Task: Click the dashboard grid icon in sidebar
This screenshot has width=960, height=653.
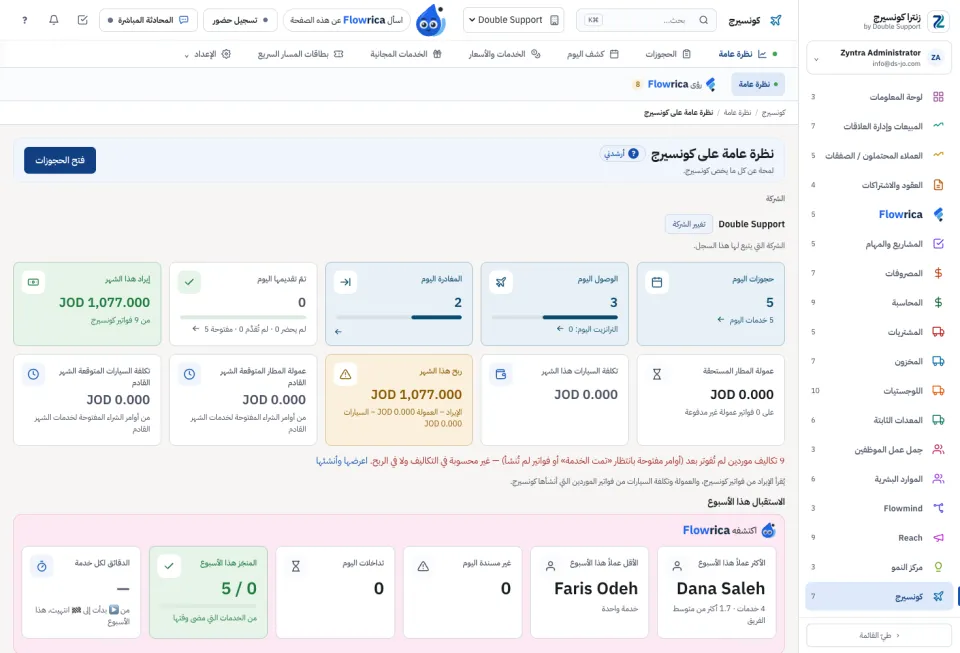Action: pos(938,97)
